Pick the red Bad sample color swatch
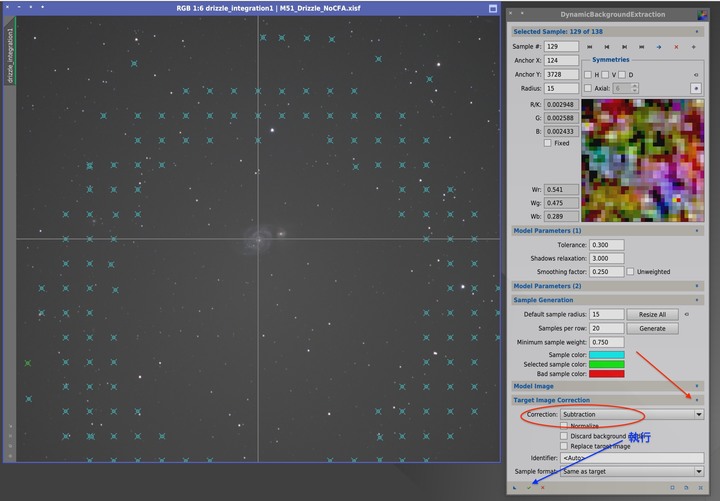The height and width of the screenshot is (501, 720). (607, 374)
